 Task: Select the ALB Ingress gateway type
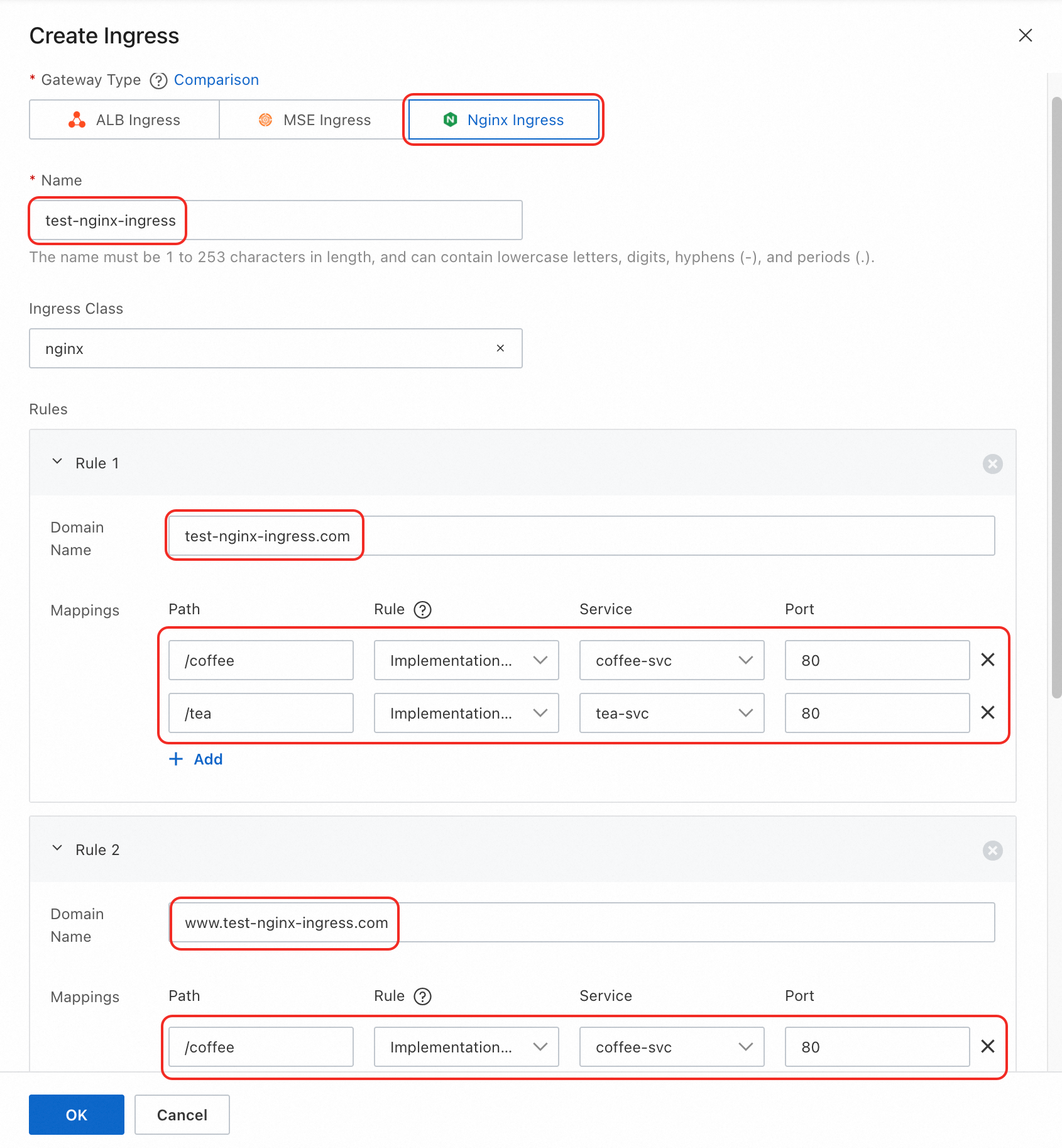click(x=124, y=120)
